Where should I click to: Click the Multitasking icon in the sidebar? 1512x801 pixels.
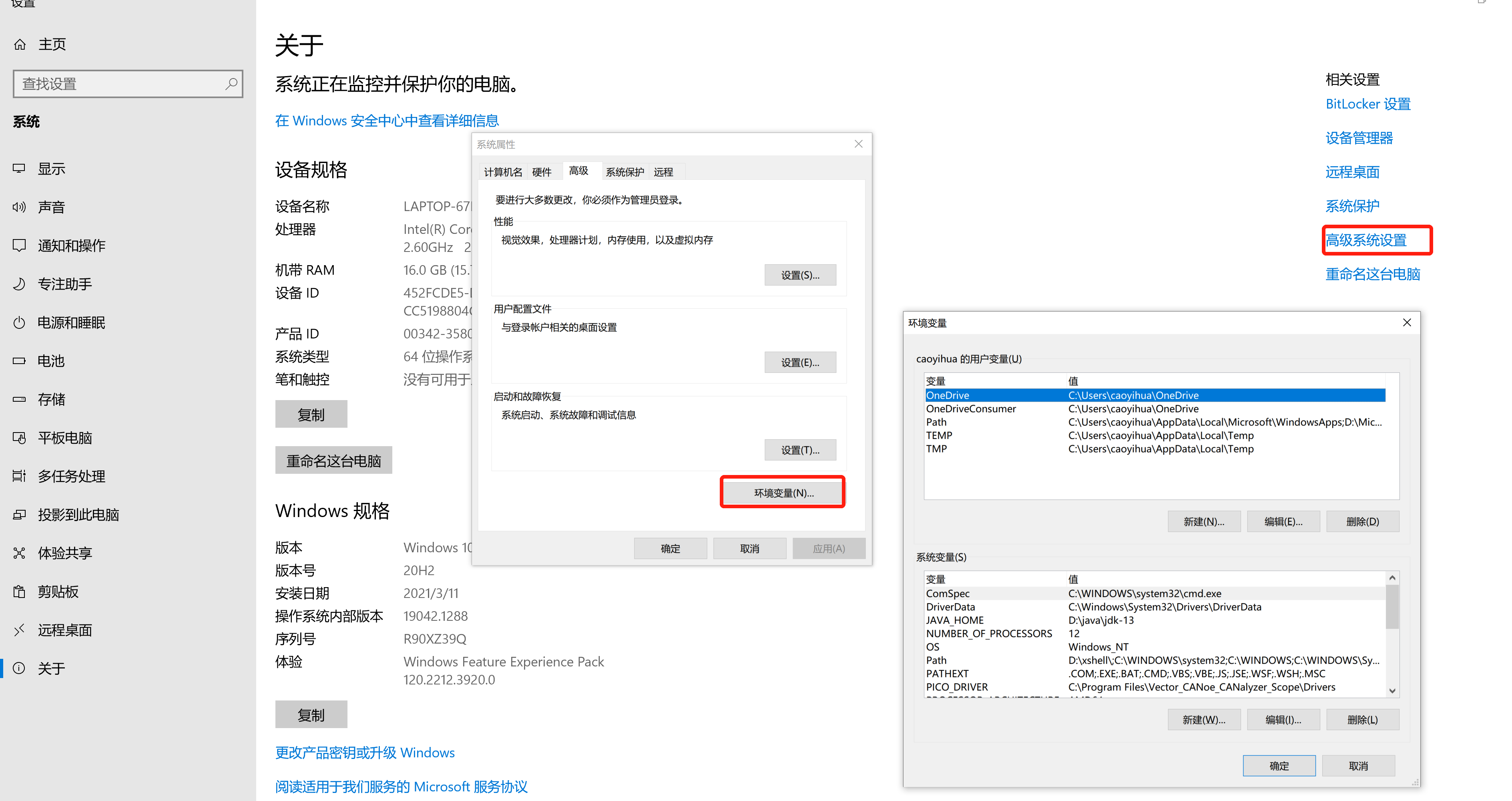point(19,476)
